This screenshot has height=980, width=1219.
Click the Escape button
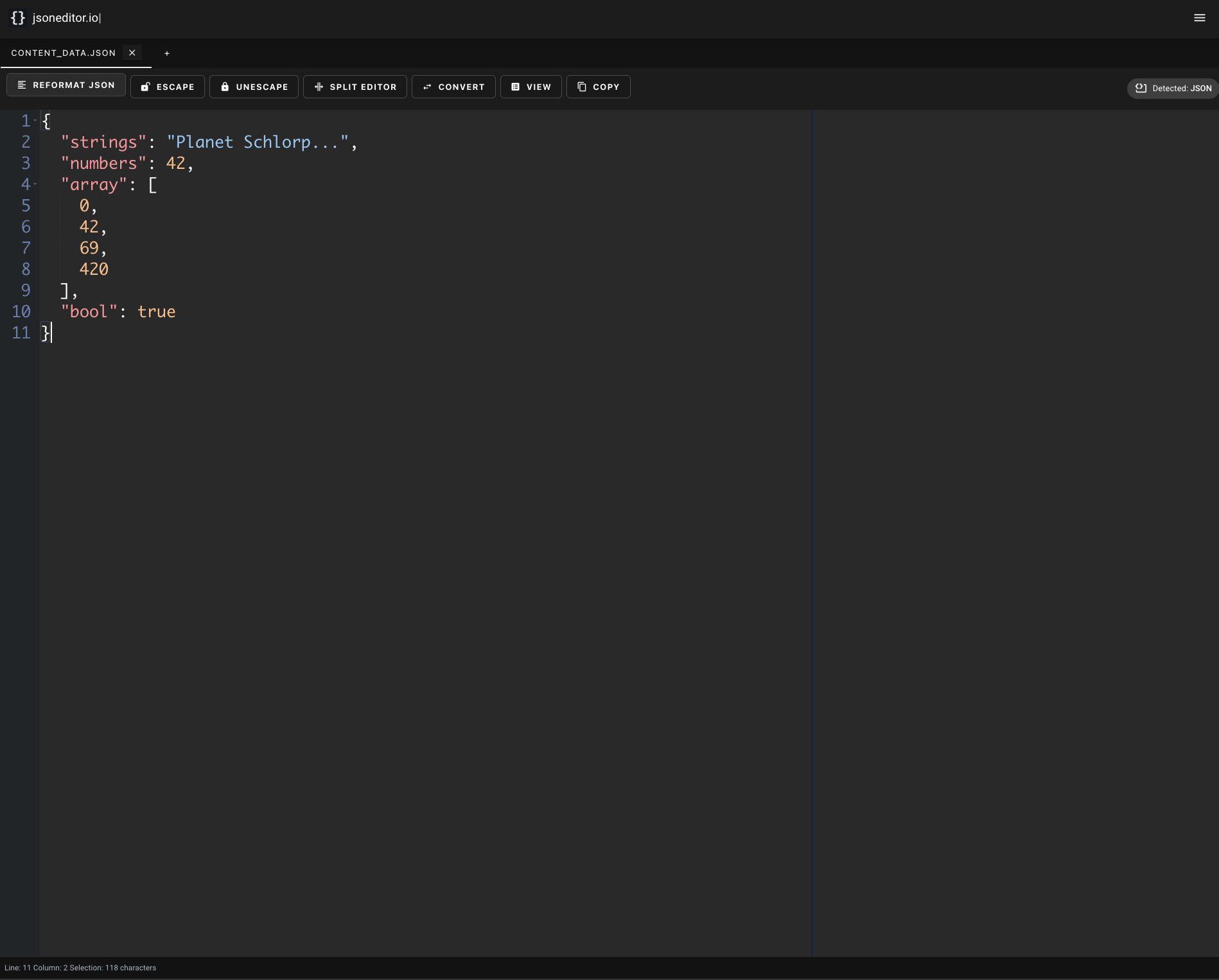[168, 87]
